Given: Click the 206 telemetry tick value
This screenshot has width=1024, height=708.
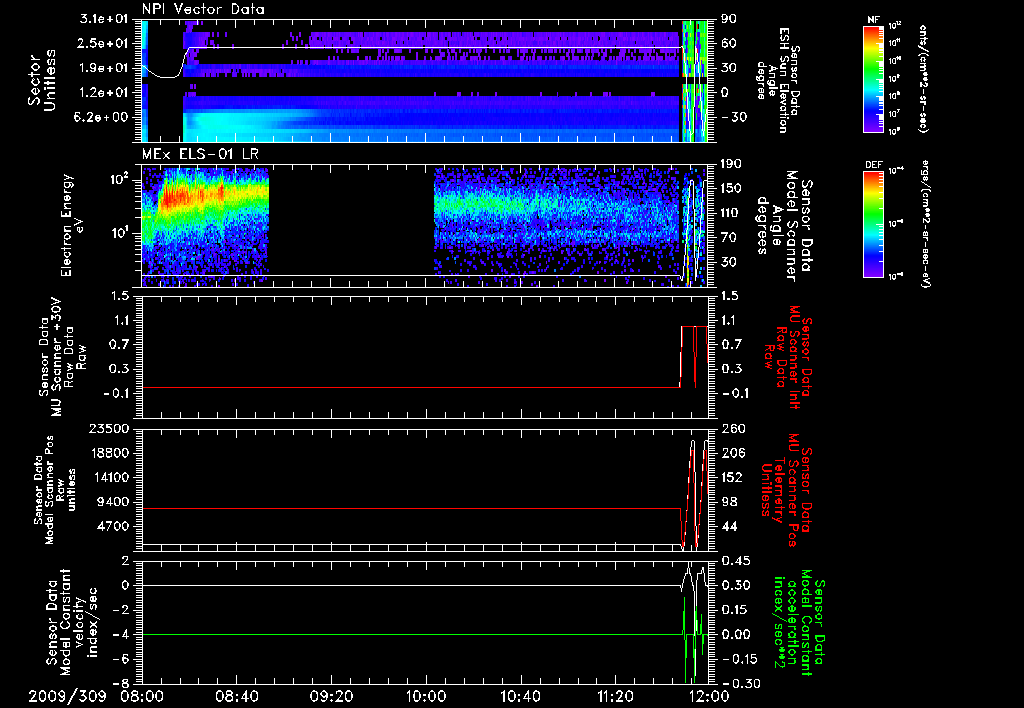Looking at the screenshot, I should [733, 453].
